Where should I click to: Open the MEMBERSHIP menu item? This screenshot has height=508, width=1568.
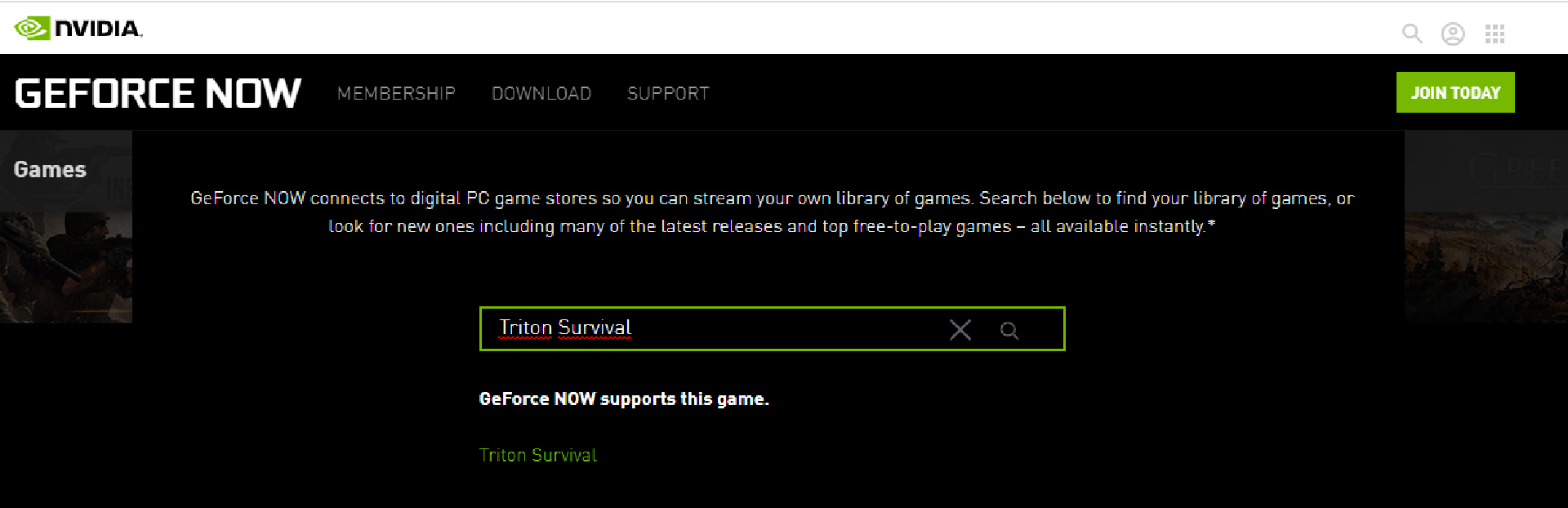coord(396,94)
